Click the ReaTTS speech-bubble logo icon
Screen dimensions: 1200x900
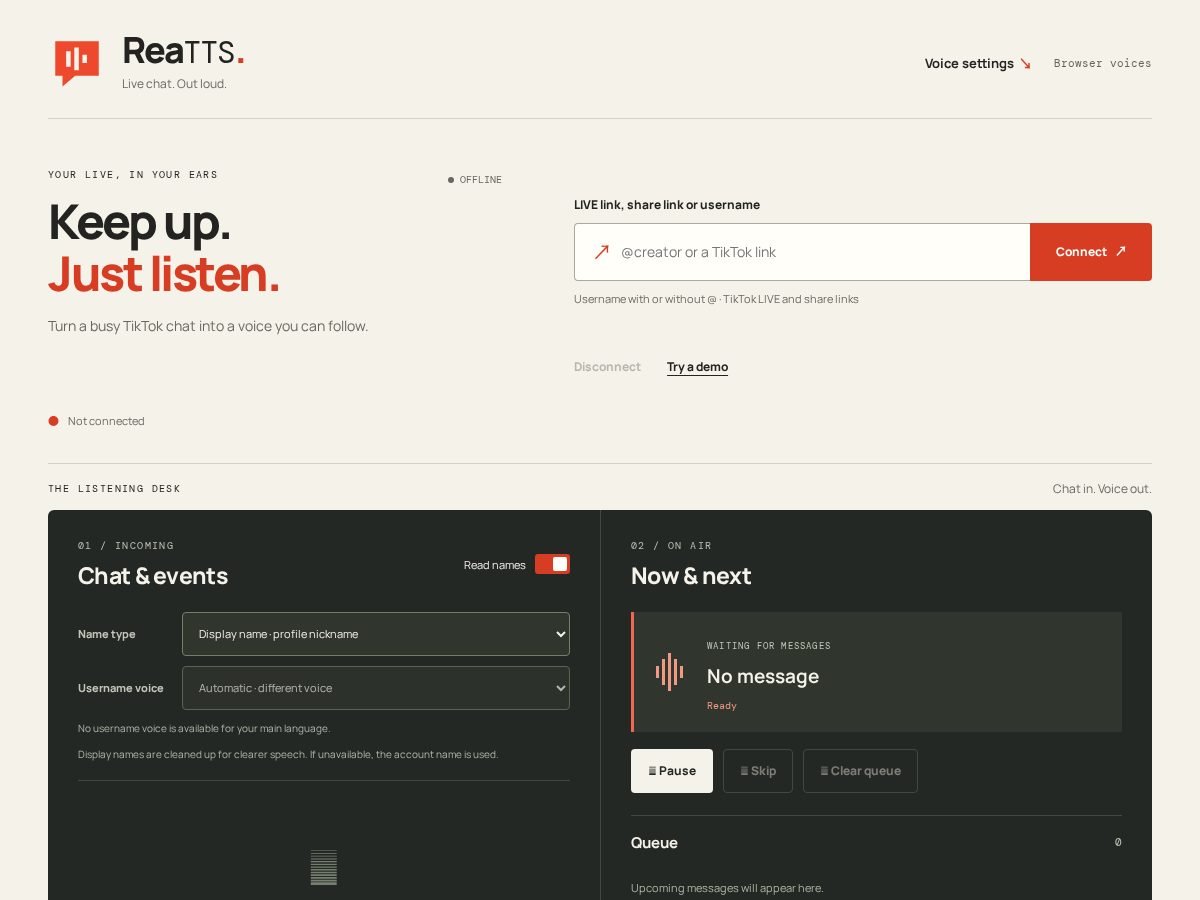[x=76, y=63]
